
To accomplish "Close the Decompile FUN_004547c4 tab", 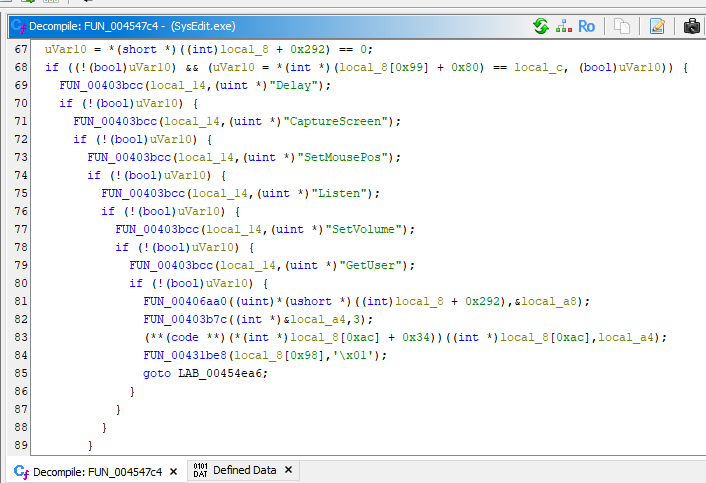I will (173, 471).
